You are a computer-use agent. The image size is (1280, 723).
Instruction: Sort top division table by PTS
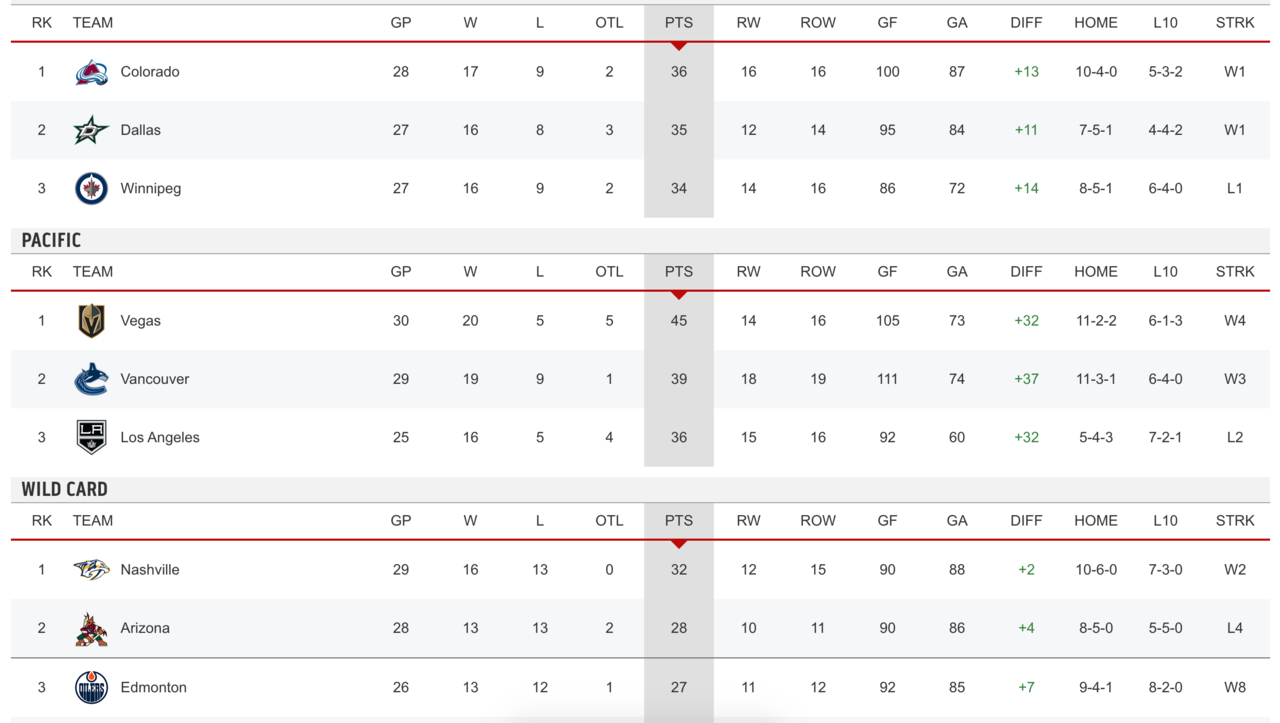pos(678,23)
